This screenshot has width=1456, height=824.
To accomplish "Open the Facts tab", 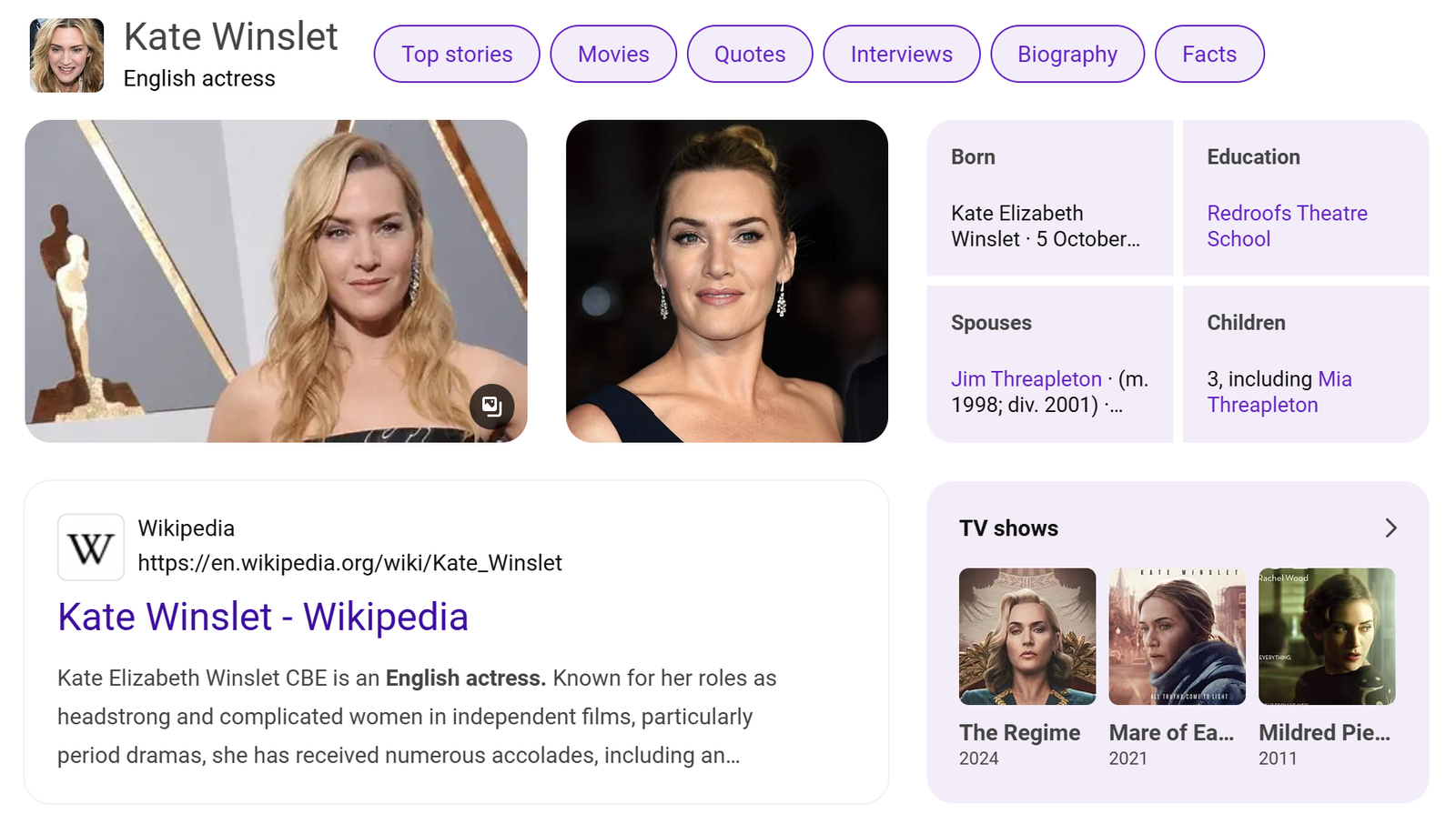I will [1208, 55].
